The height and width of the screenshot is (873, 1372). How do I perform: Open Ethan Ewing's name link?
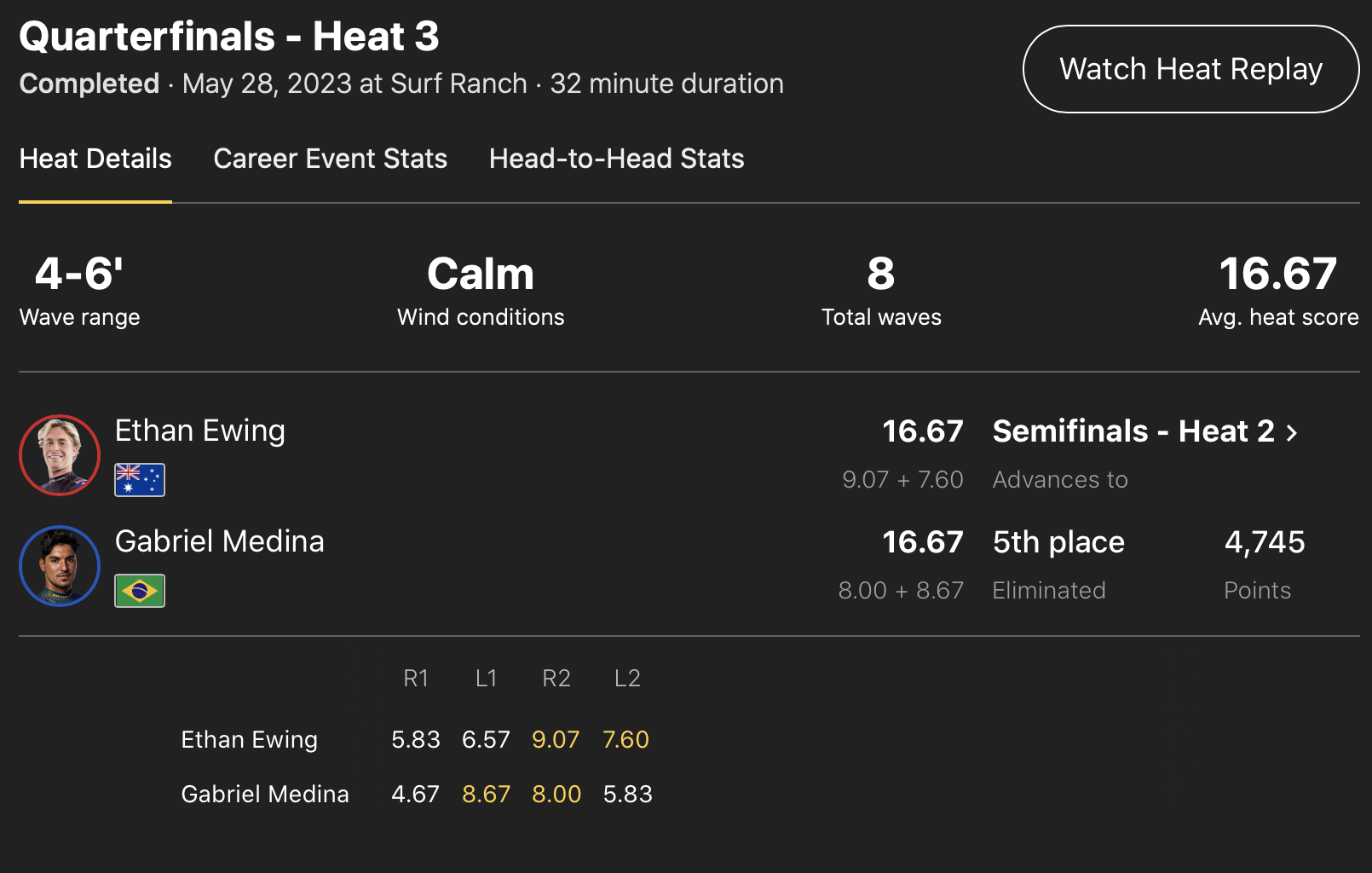pyautogui.click(x=199, y=431)
